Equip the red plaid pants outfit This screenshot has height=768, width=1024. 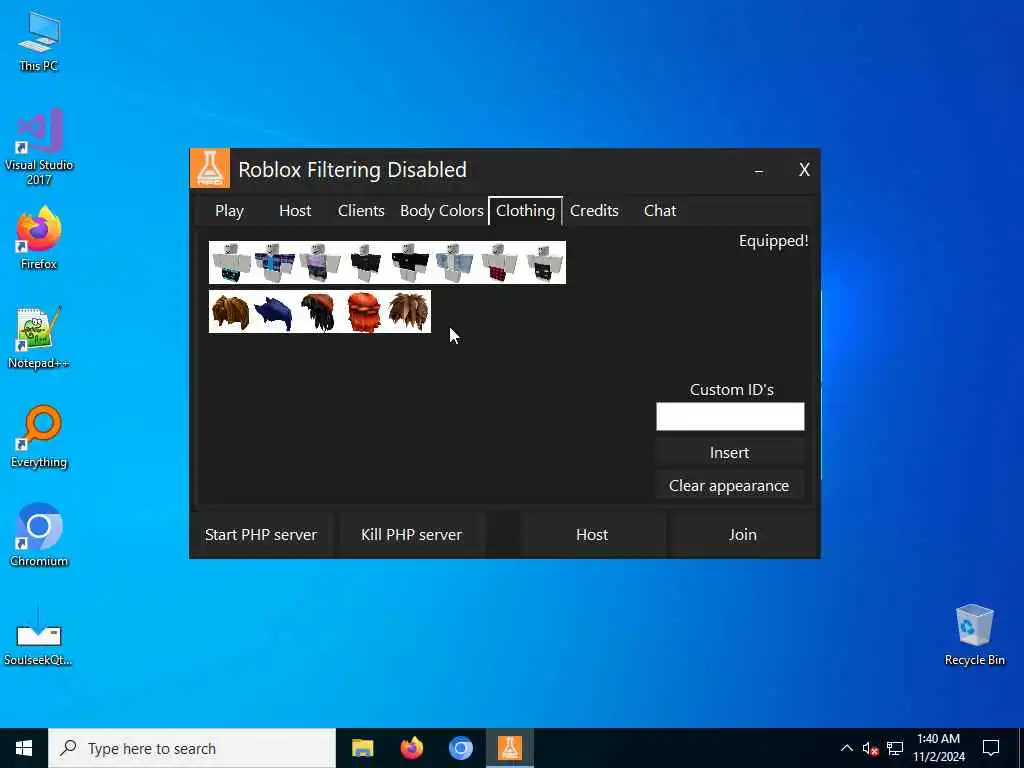point(499,263)
